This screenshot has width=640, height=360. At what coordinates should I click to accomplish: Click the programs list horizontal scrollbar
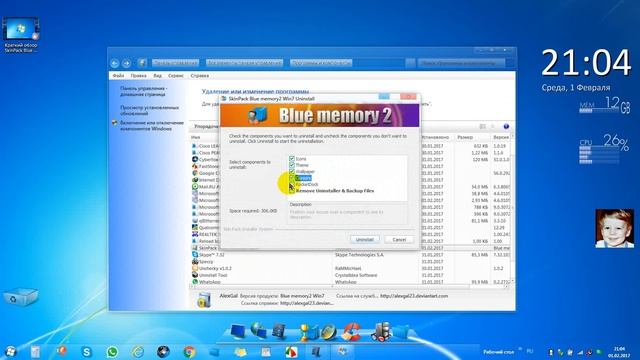(x=350, y=287)
